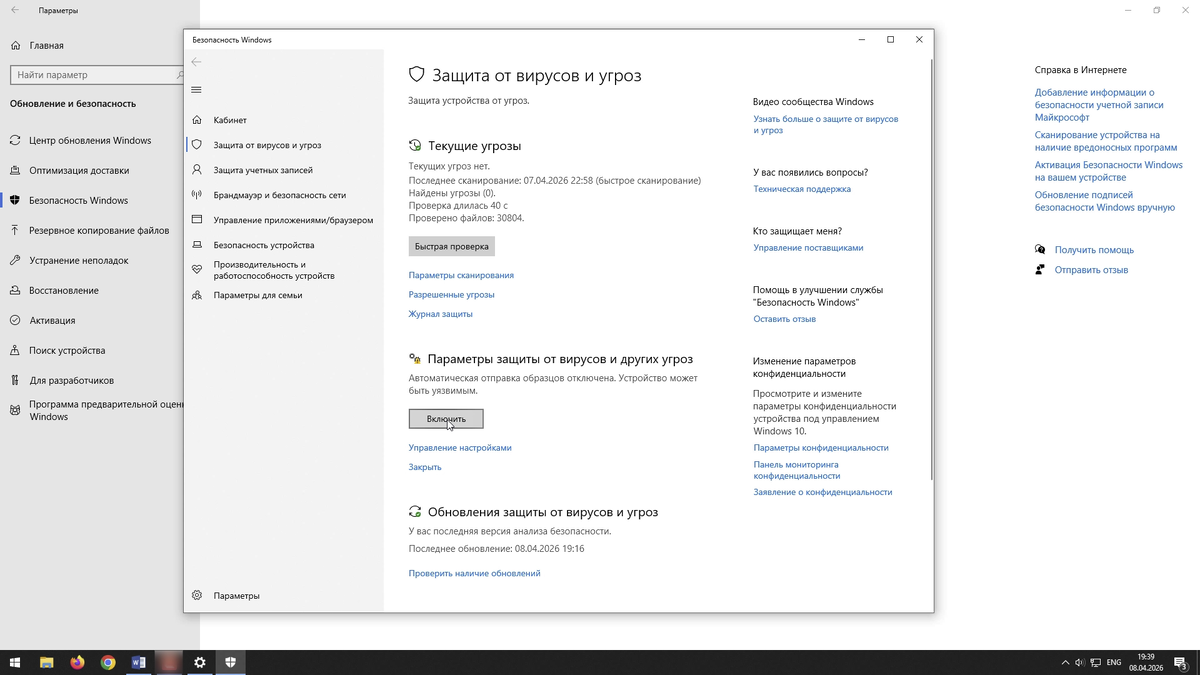Open File Explorer from taskbar
1200x675 pixels.
click(x=46, y=662)
